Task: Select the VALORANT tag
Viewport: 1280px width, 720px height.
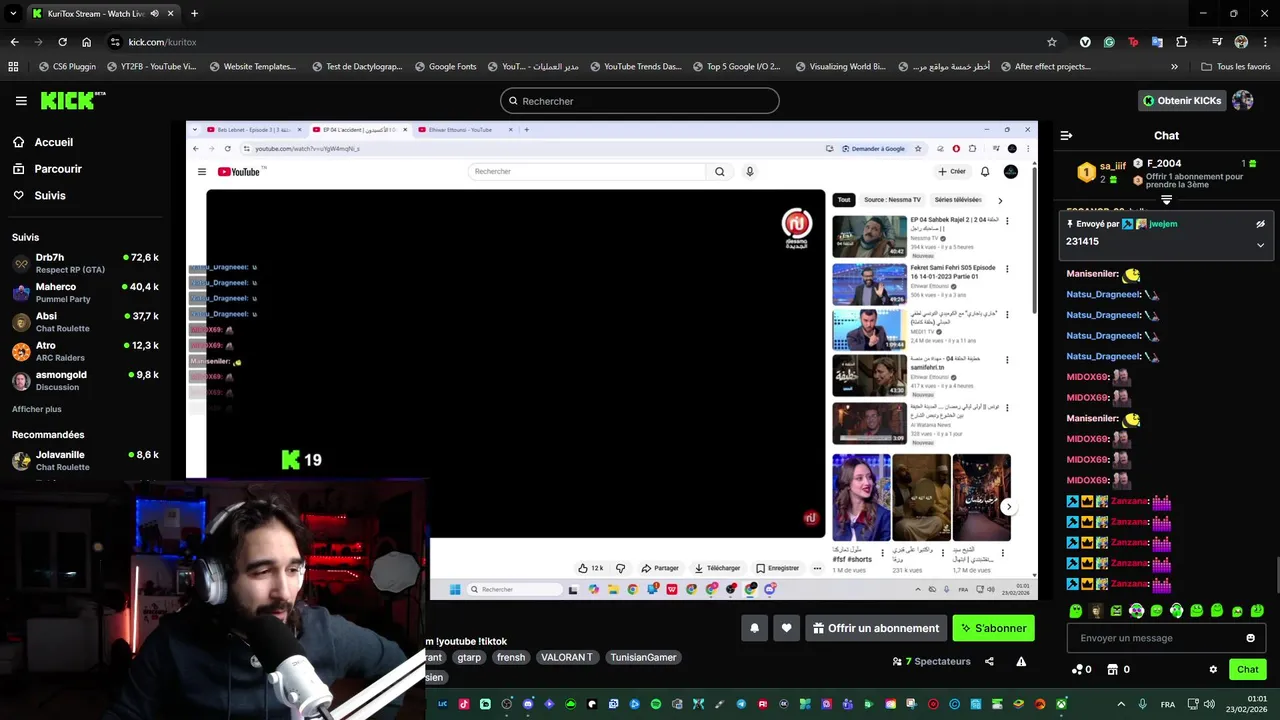Action: [567, 657]
